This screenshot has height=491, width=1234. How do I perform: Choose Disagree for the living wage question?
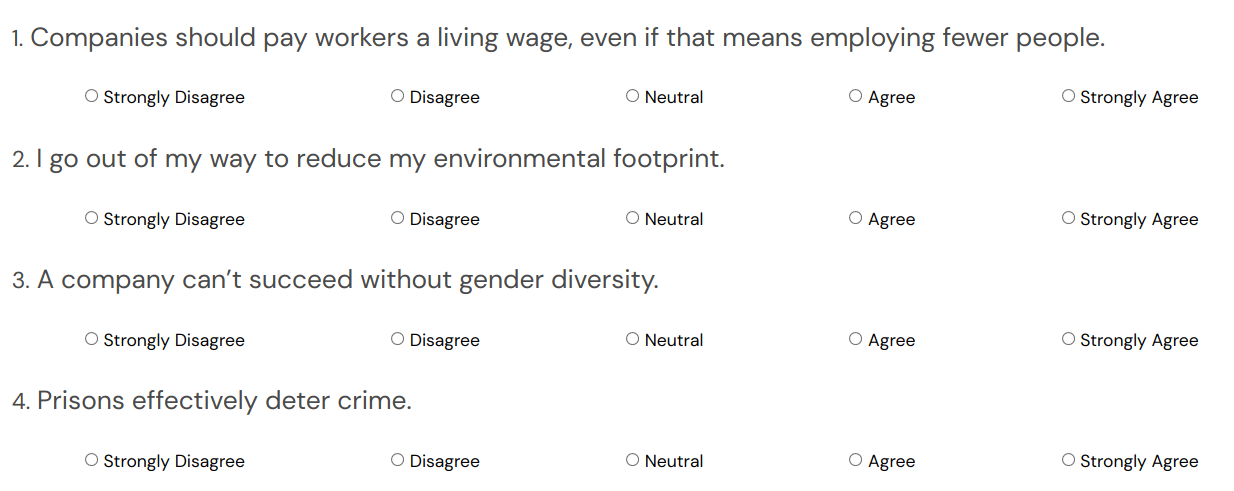(398, 96)
